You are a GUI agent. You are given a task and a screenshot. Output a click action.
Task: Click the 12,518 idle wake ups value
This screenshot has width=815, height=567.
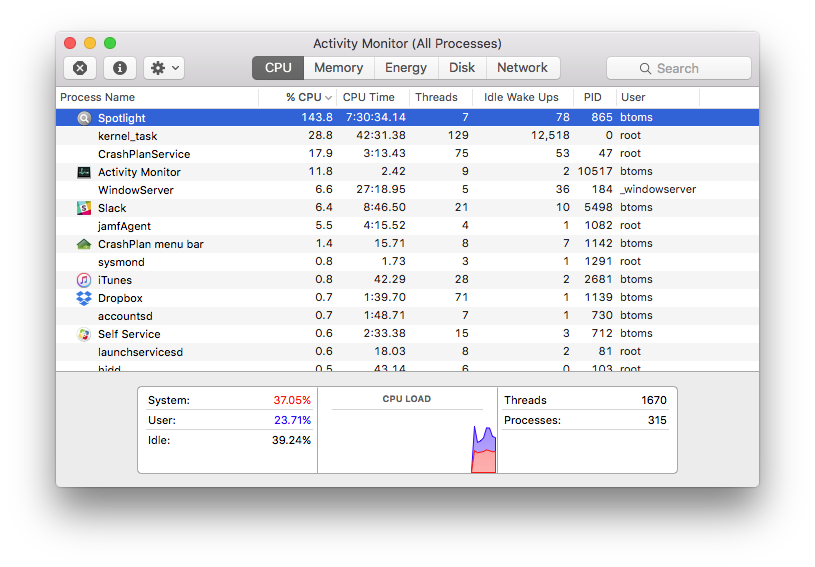pos(550,136)
